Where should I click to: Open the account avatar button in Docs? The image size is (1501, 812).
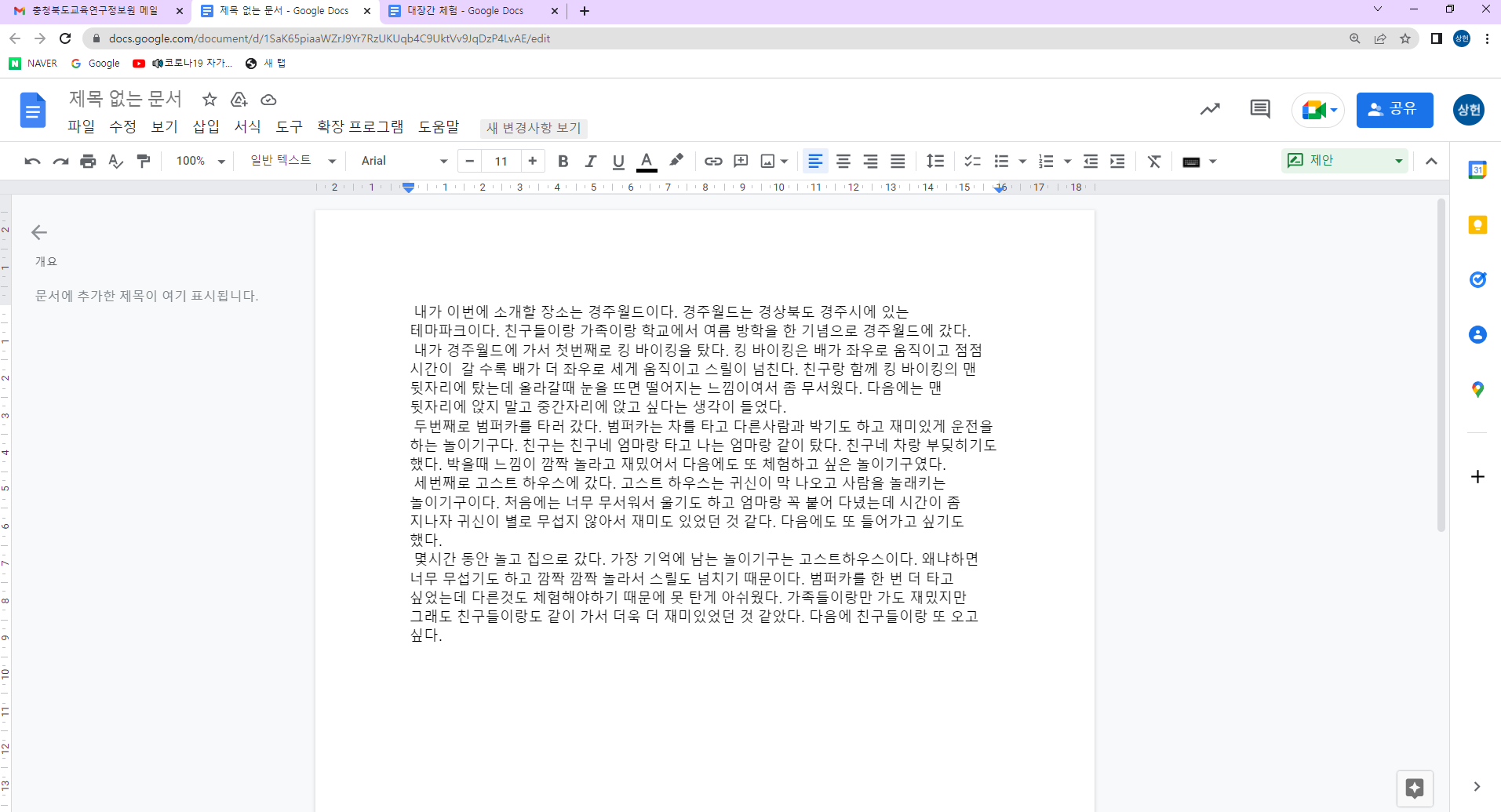(x=1468, y=110)
